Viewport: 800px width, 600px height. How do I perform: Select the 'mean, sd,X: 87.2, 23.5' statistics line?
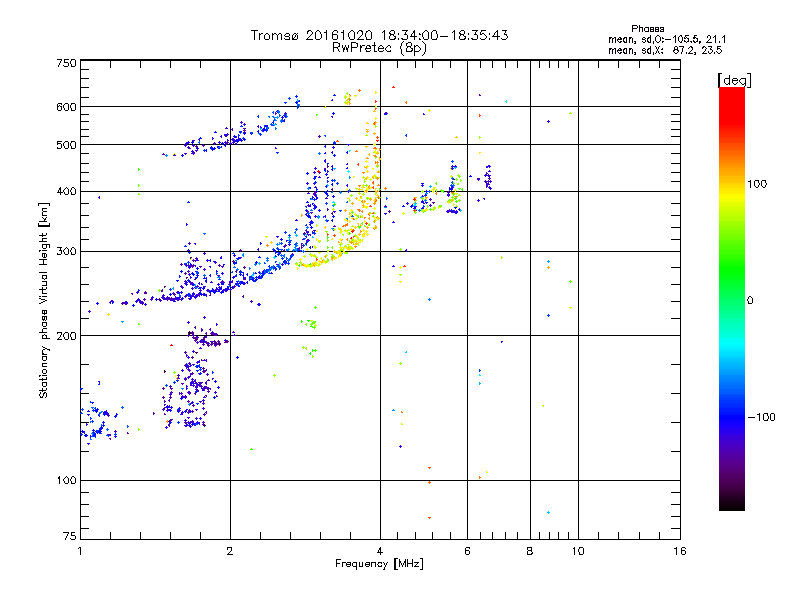[665, 51]
